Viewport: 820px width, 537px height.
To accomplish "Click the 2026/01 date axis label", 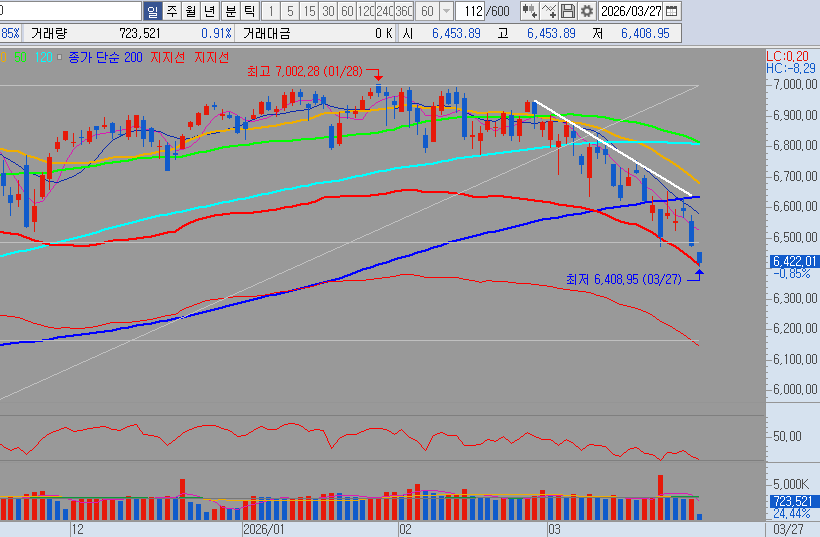I will (264, 529).
